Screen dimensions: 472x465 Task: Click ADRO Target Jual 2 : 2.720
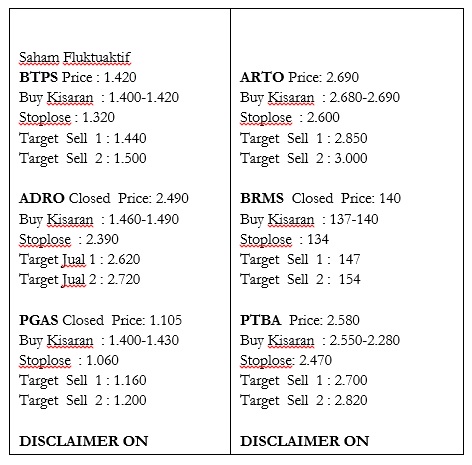(80, 280)
